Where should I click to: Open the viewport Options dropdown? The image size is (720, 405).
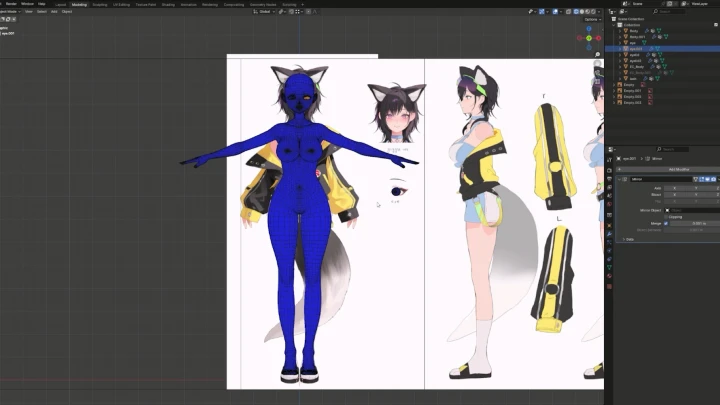592,19
